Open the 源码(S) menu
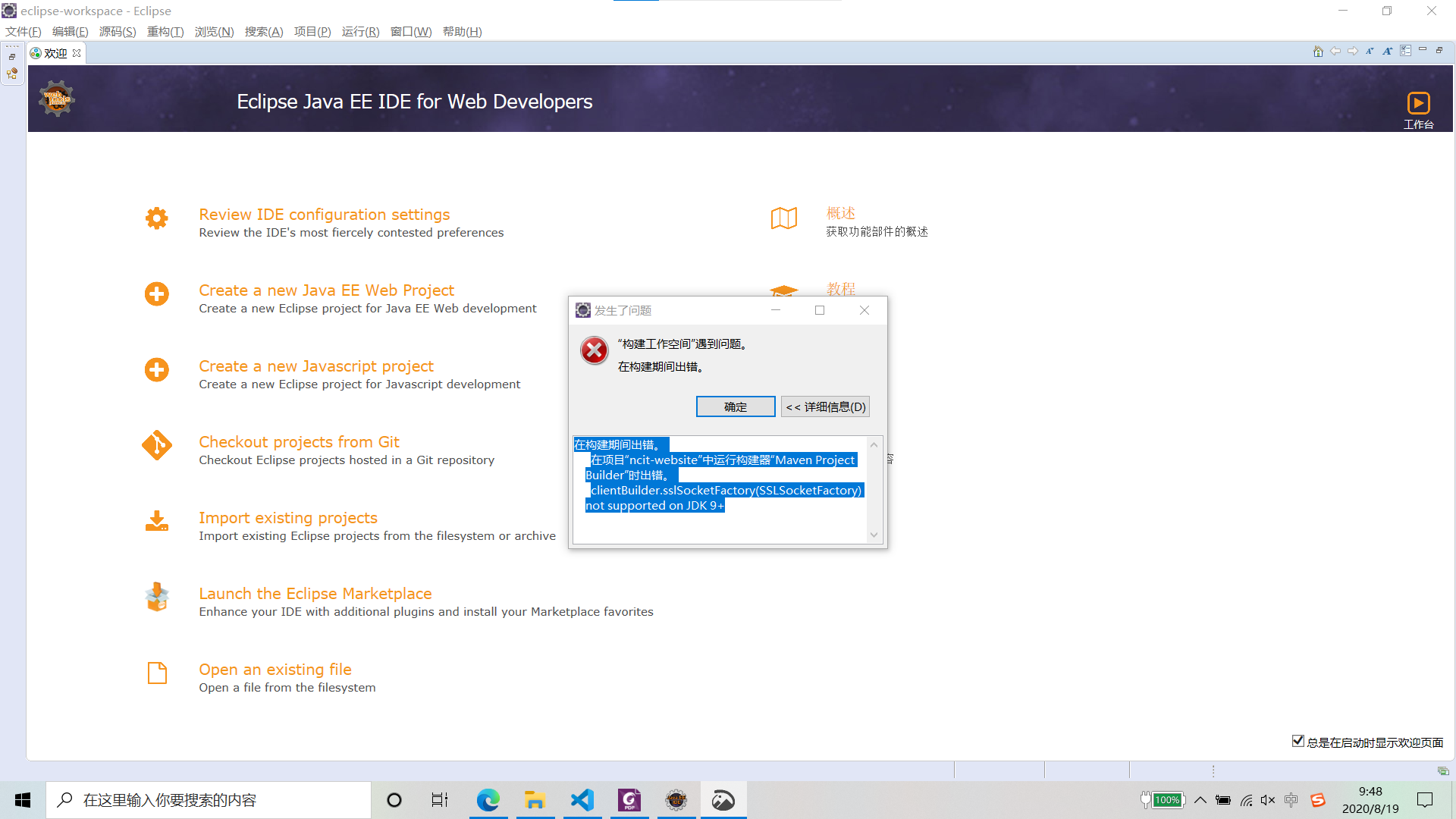 point(118,32)
